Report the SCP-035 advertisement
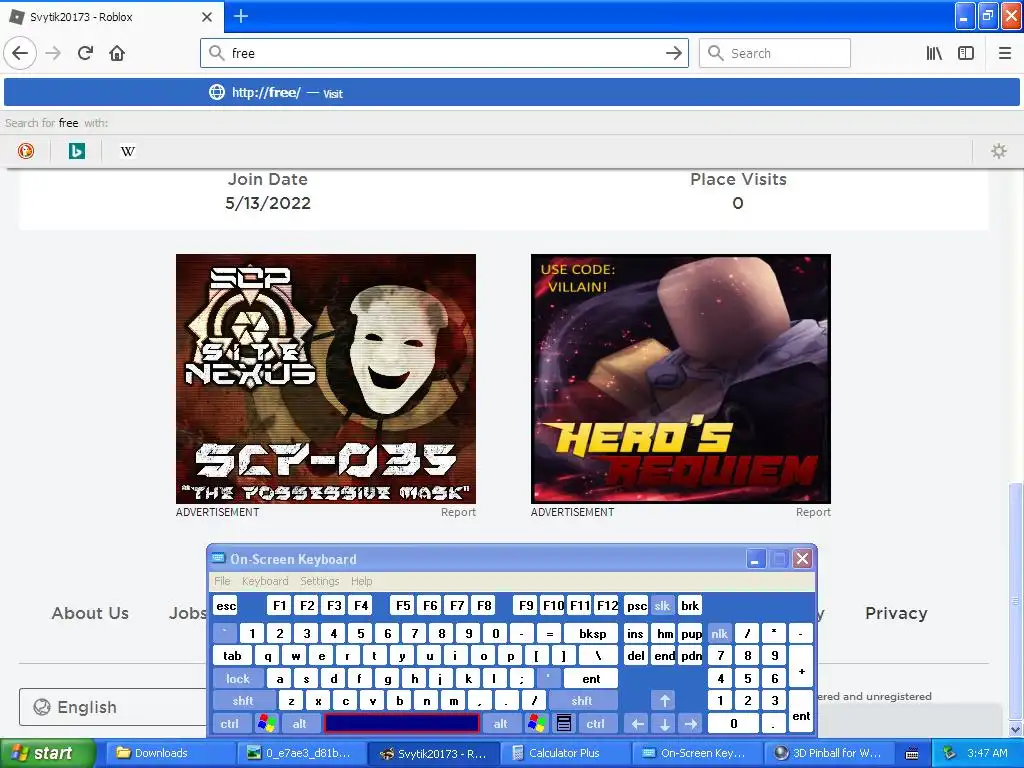1024x768 pixels. pyautogui.click(x=458, y=513)
